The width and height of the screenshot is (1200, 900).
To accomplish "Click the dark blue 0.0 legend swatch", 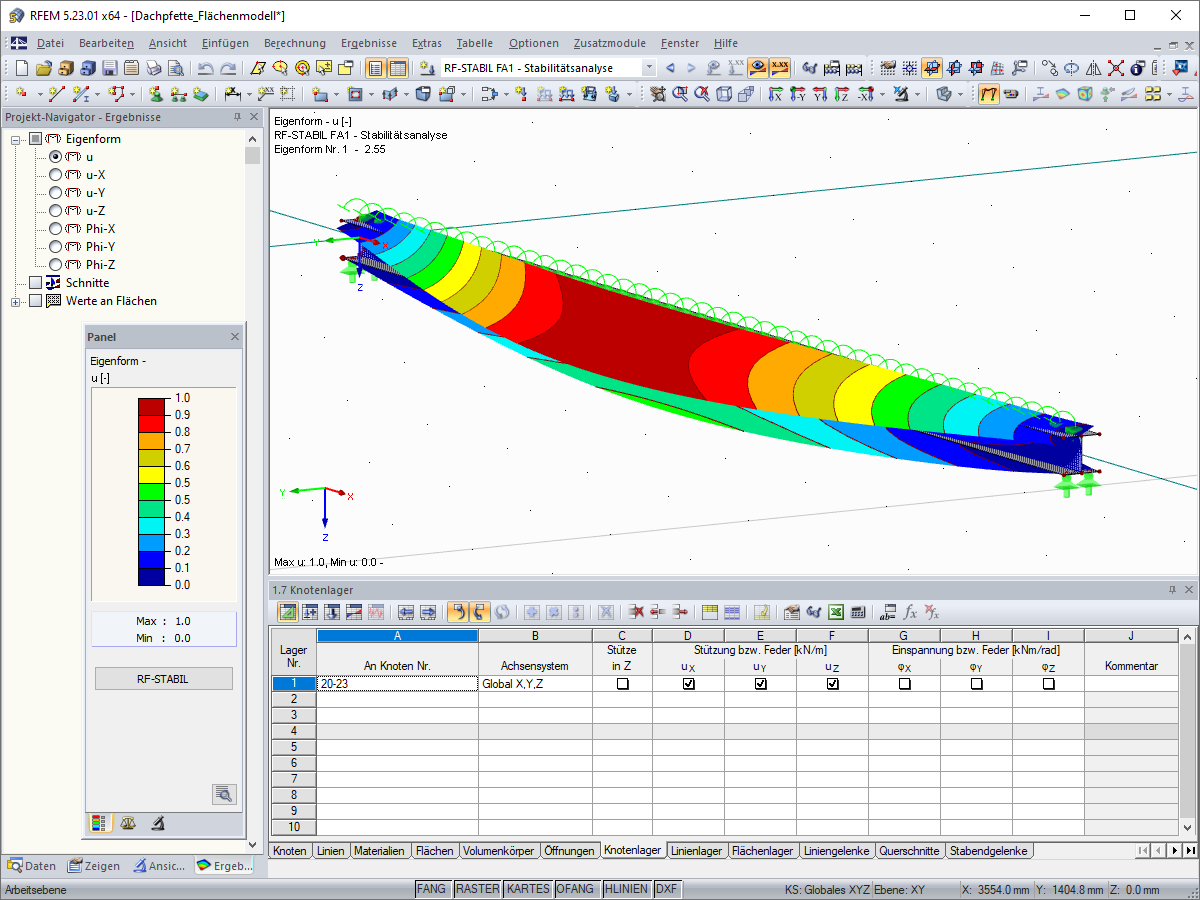I will coord(152,576).
